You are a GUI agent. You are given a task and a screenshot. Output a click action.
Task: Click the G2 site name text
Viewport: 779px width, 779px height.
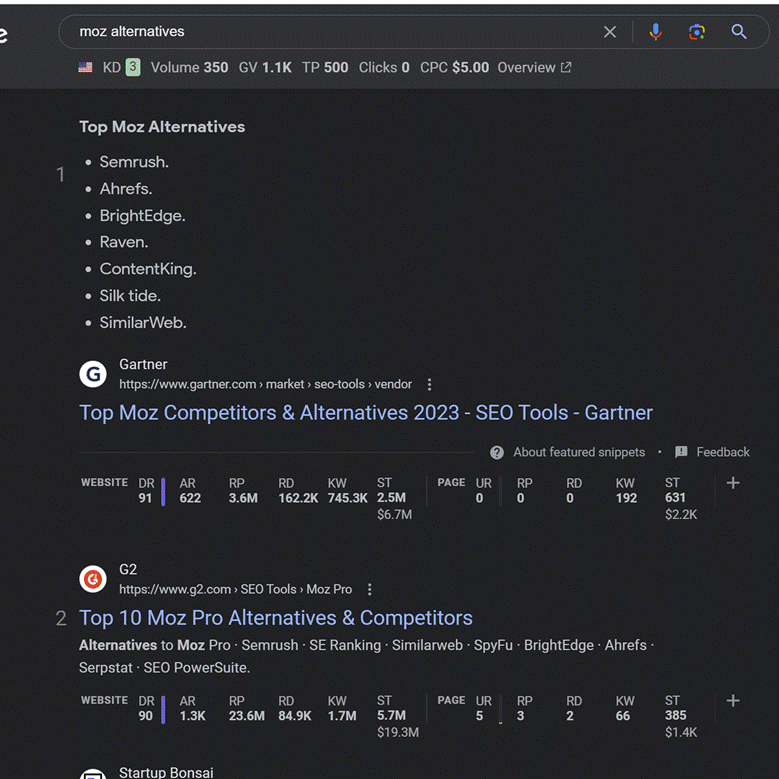coord(128,569)
